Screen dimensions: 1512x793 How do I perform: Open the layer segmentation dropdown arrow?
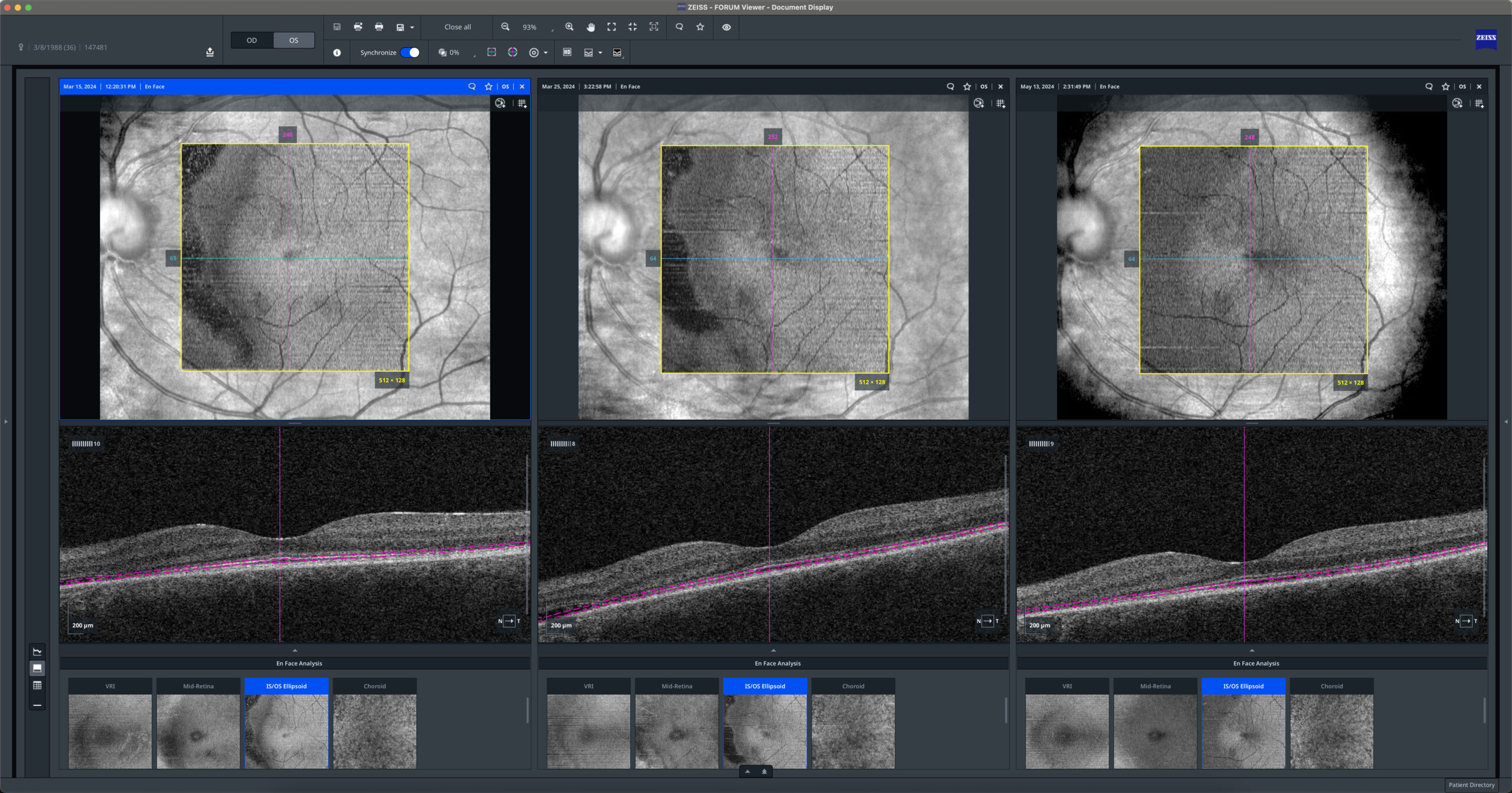tap(600, 53)
